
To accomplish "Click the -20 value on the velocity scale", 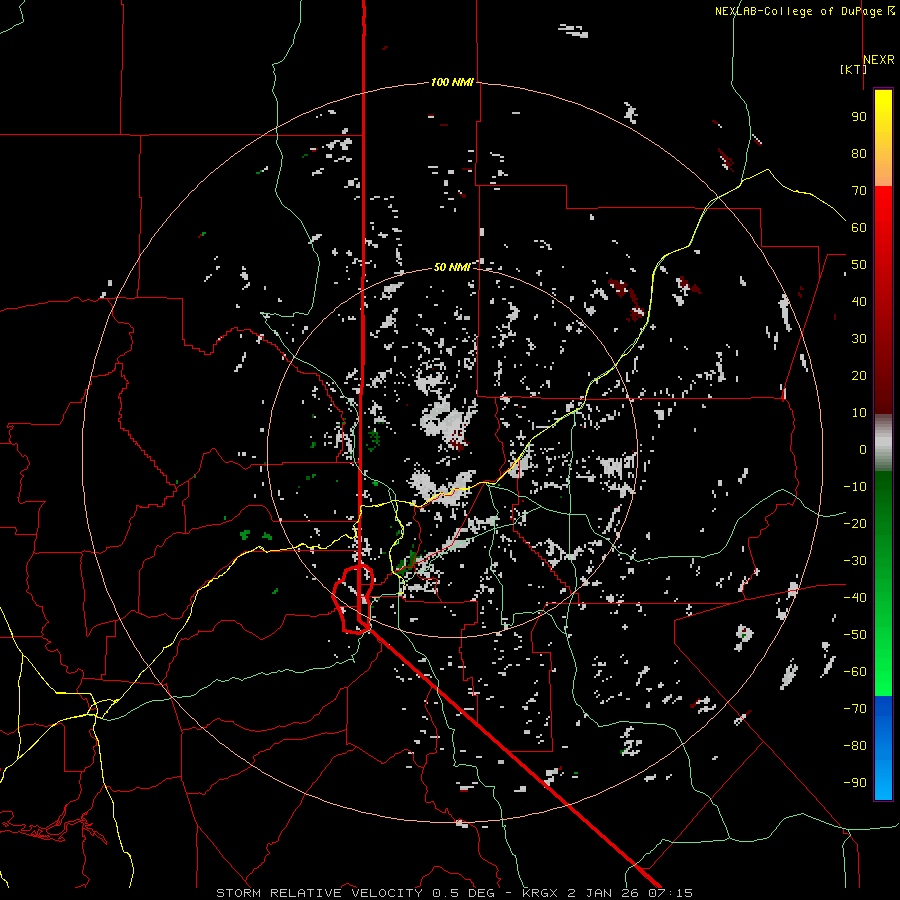I will point(855,523).
